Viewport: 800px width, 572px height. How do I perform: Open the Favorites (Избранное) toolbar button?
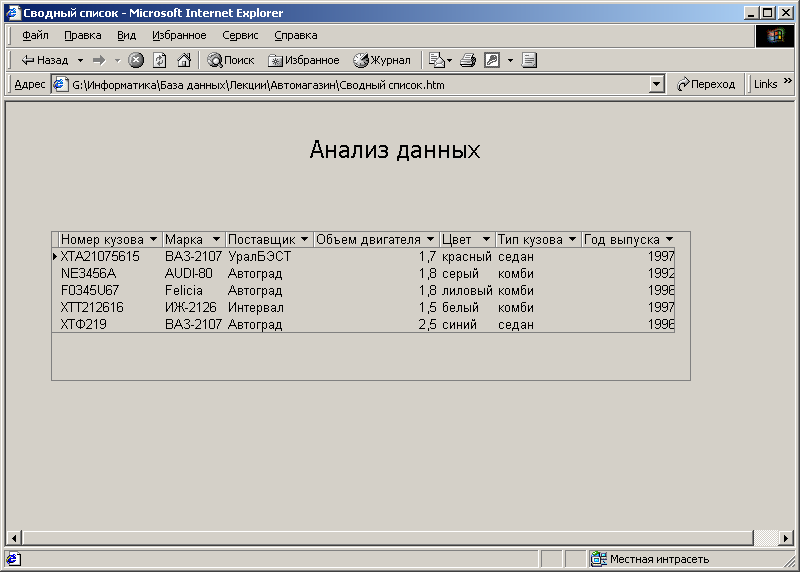(304, 60)
